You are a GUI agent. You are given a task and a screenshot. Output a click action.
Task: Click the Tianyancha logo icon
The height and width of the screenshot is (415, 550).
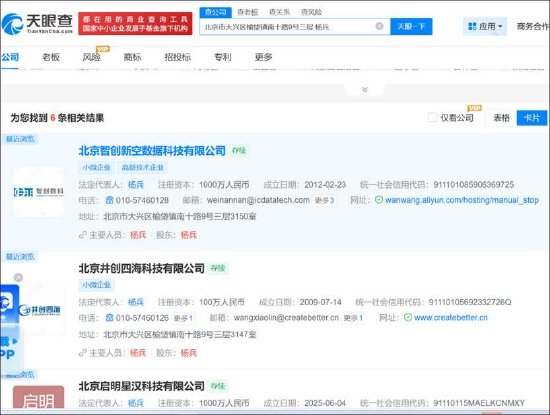(12, 24)
